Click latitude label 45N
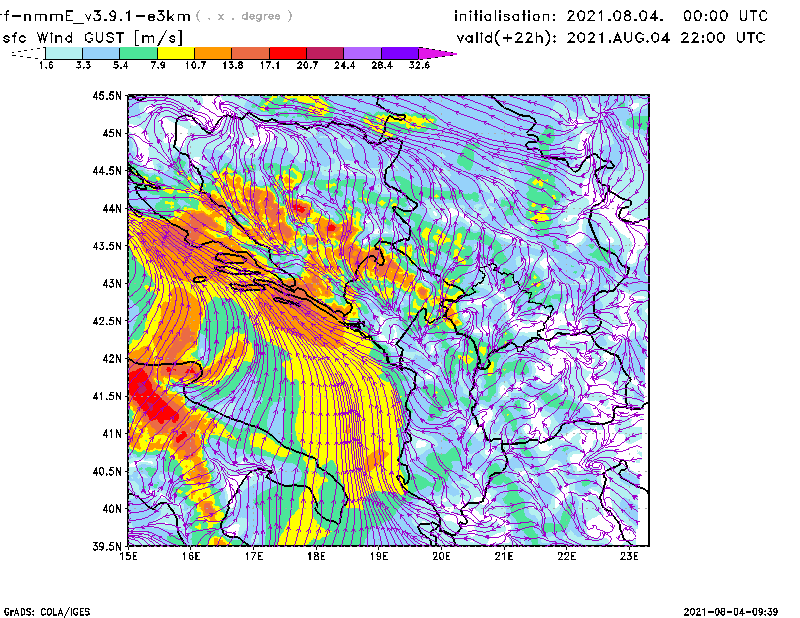 [112, 133]
